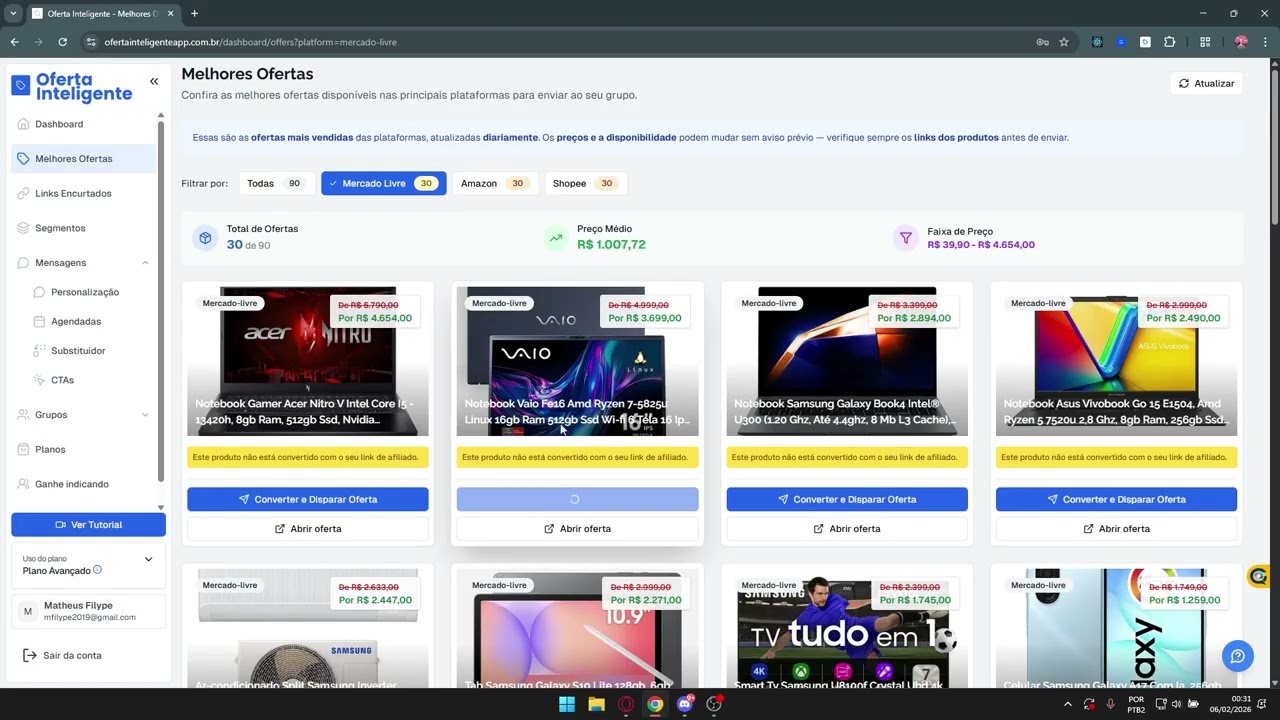Screen dimensions: 1280x720
Task: Open Discord from the taskbar
Action: (x=685, y=704)
